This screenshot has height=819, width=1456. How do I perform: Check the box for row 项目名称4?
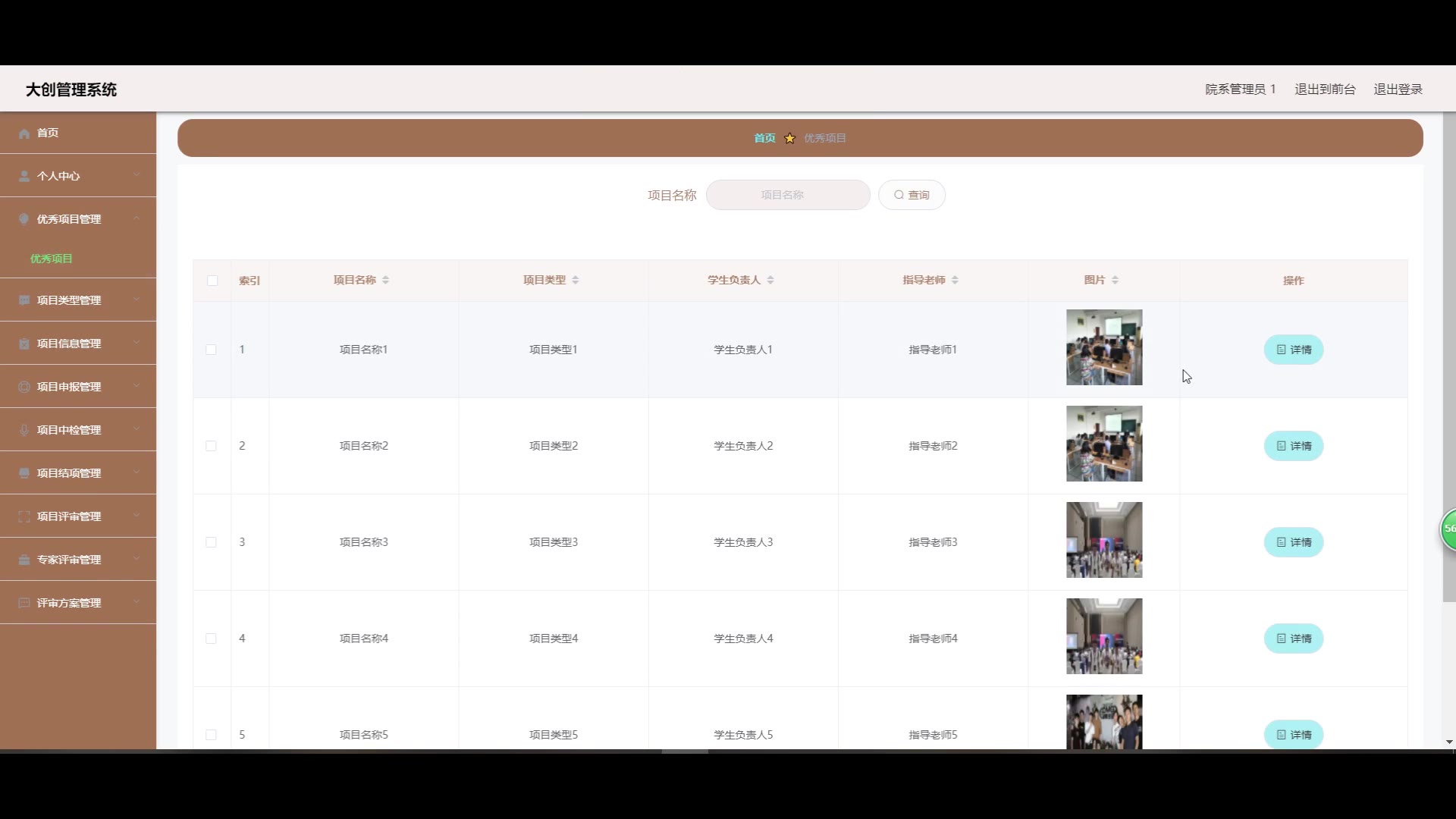tap(211, 639)
